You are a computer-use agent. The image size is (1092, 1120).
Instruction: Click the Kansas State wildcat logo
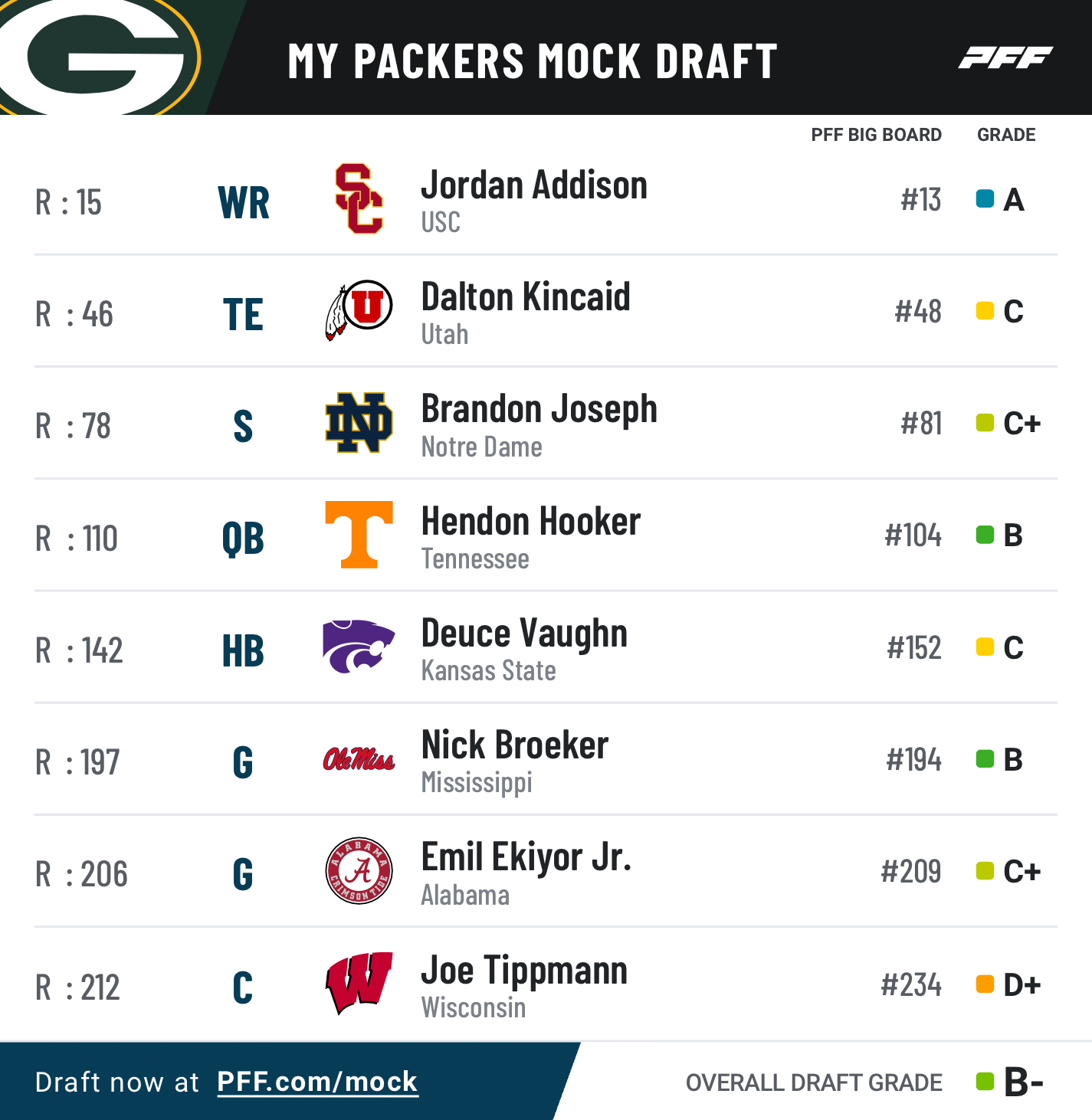coord(359,647)
